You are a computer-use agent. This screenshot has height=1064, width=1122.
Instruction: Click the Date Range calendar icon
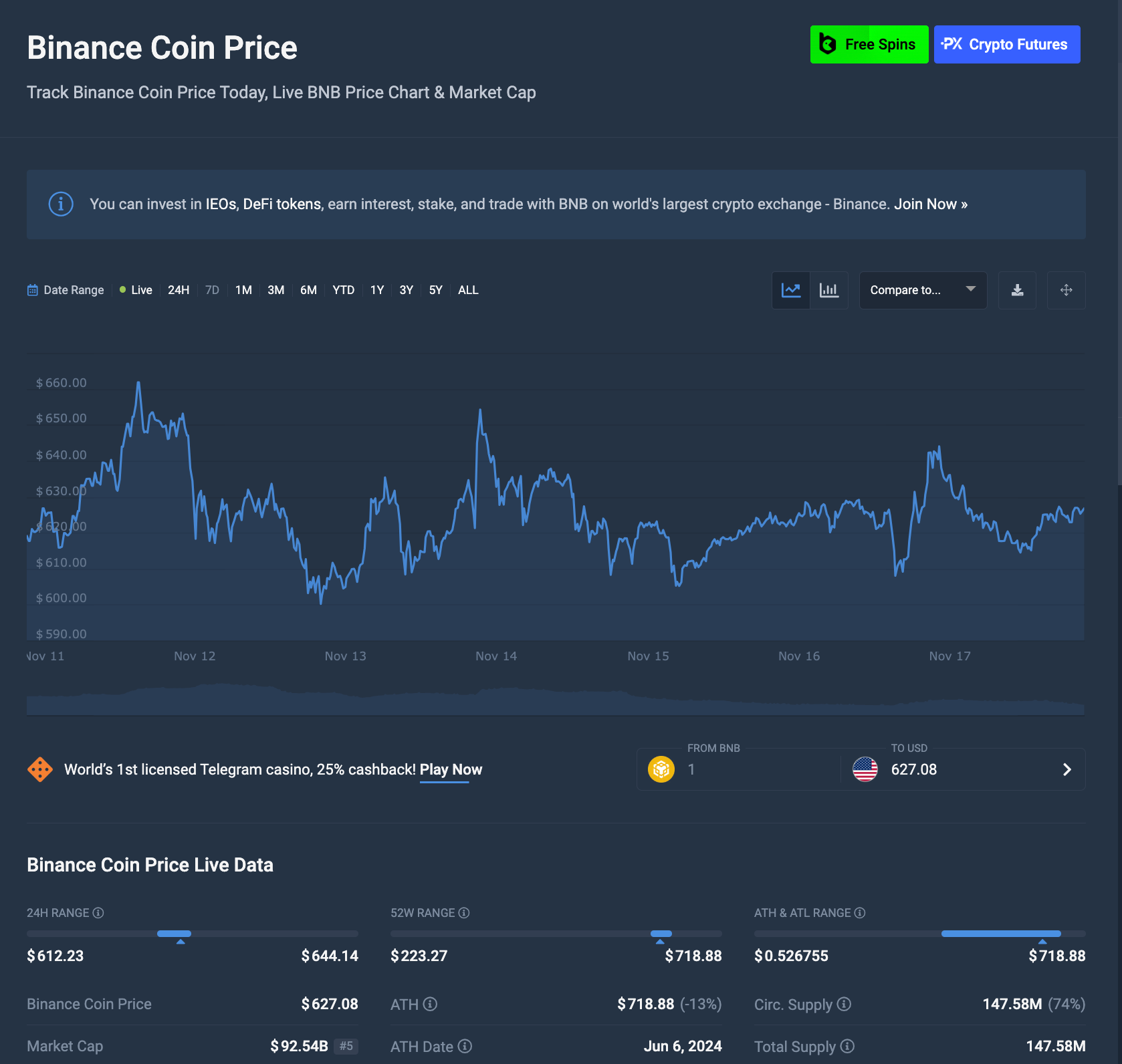32,290
